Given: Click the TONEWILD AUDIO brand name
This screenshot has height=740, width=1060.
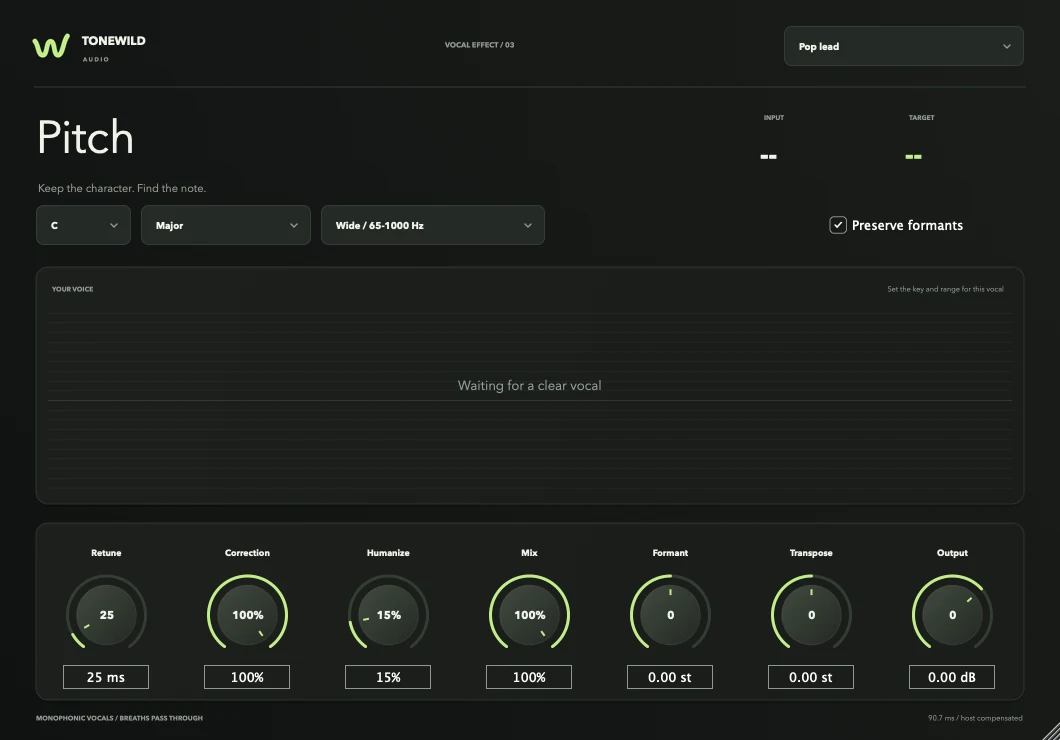Looking at the screenshot, I should [x=113, y=47].
